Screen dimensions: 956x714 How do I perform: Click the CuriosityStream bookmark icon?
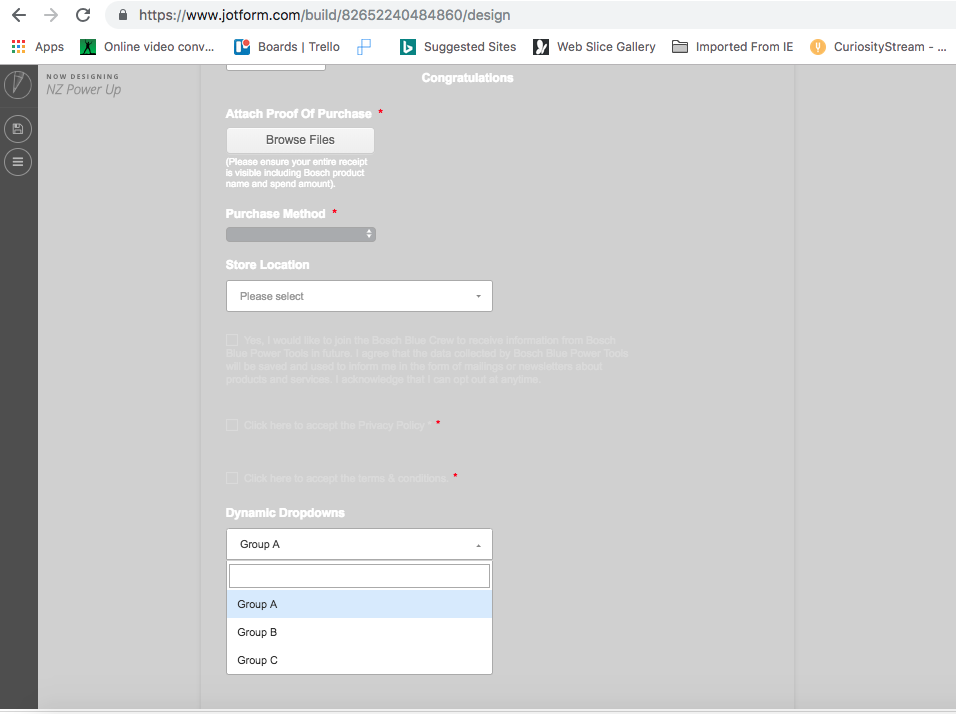pos(817,46)
